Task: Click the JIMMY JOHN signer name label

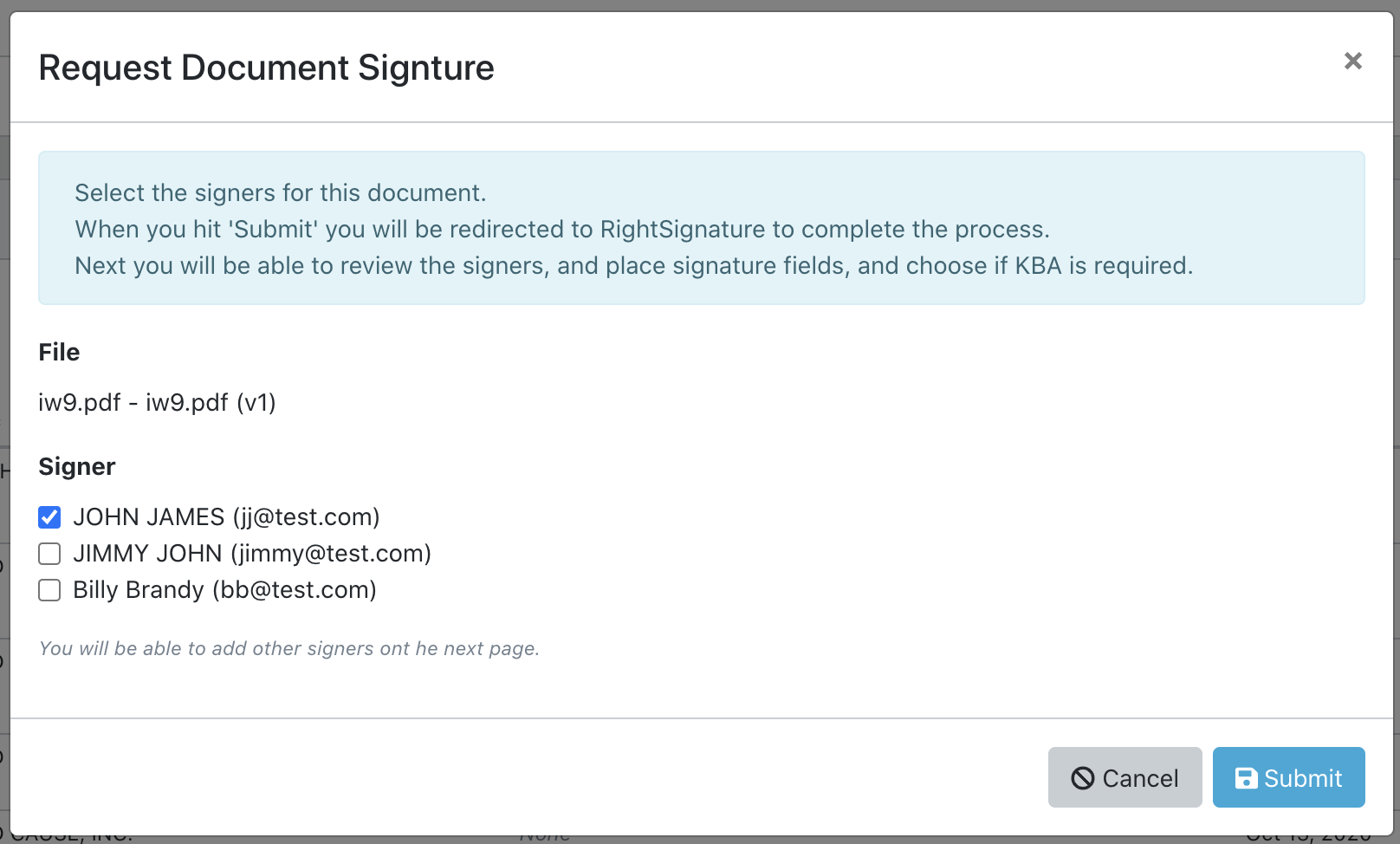Action: (150, 553)
